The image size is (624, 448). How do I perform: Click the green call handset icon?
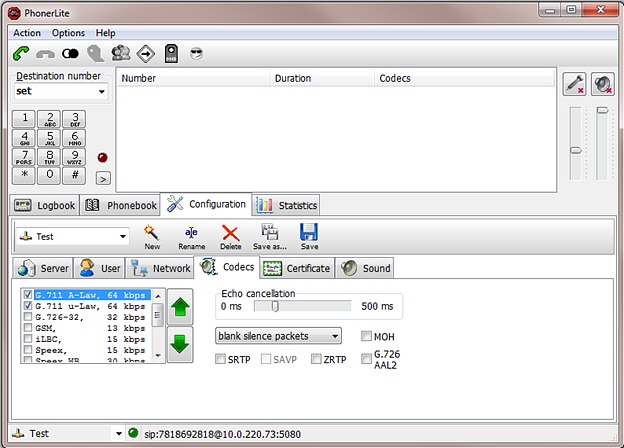pyautogui.click(x=21, y=53)
